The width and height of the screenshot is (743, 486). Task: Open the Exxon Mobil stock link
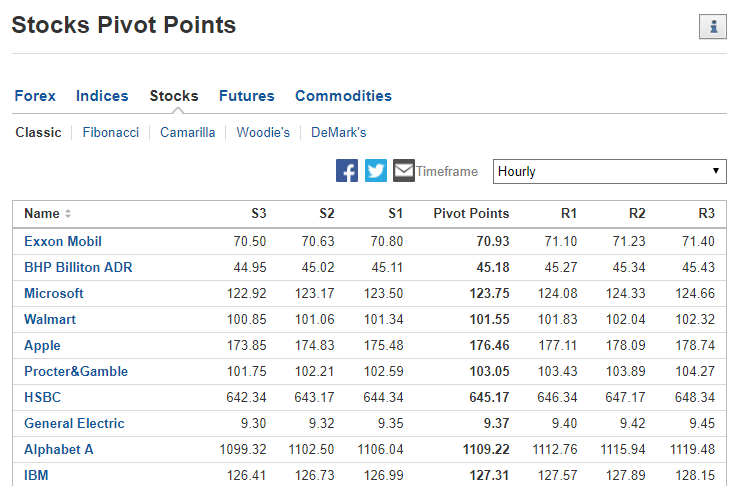point(63,242)
